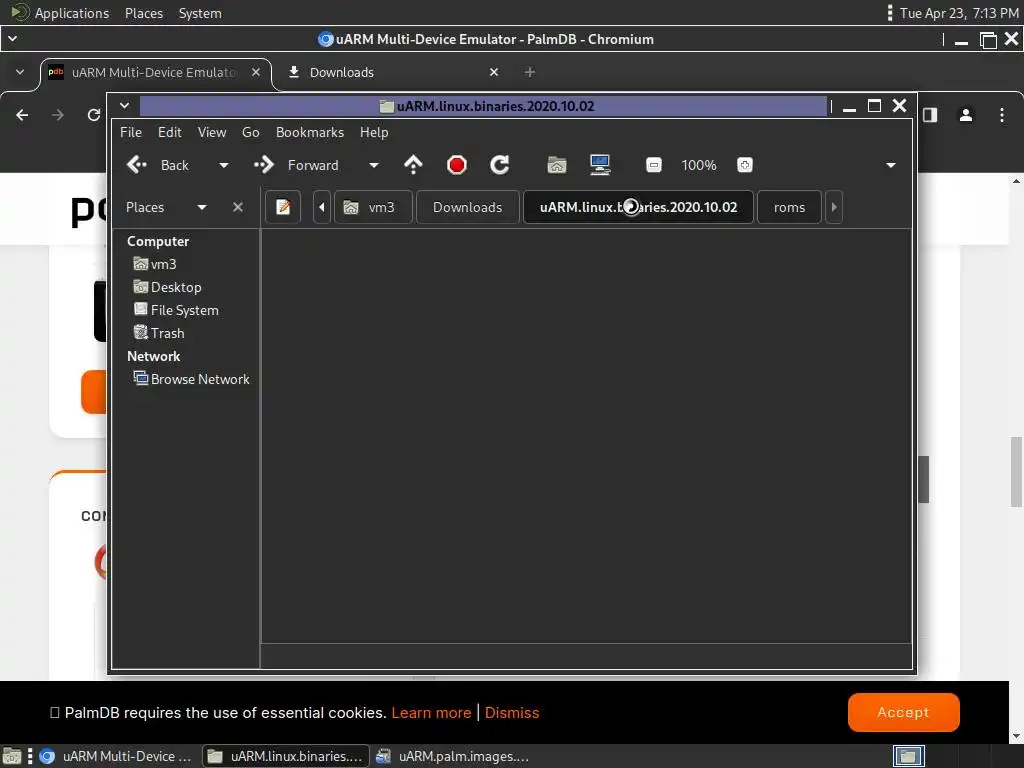Open the Go menu

coord(251,132)
